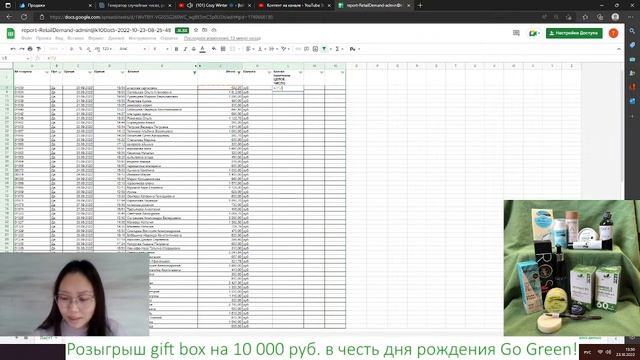640x360 pixels.
Task: Open the number format 123 dropdown
Action: tap(107, 49)
